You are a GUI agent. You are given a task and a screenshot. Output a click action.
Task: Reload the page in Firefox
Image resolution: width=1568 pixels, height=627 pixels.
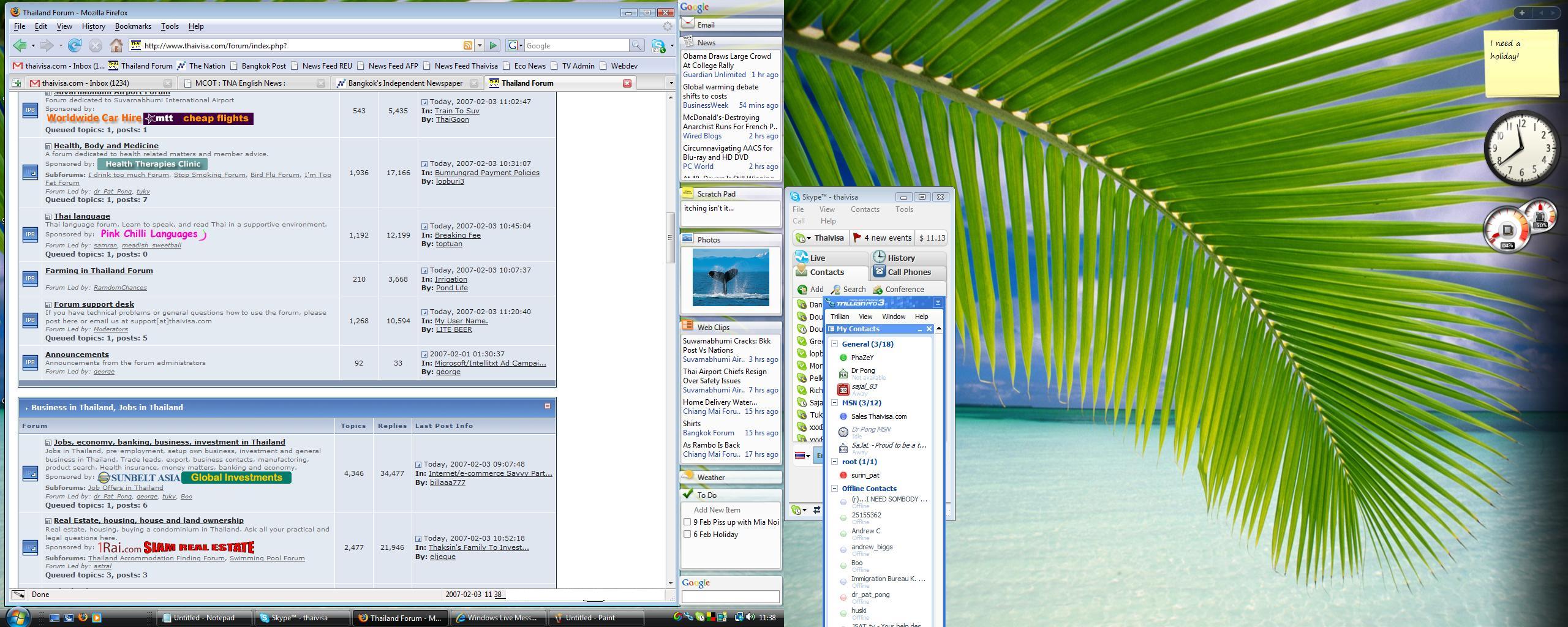tap(75, 45)
